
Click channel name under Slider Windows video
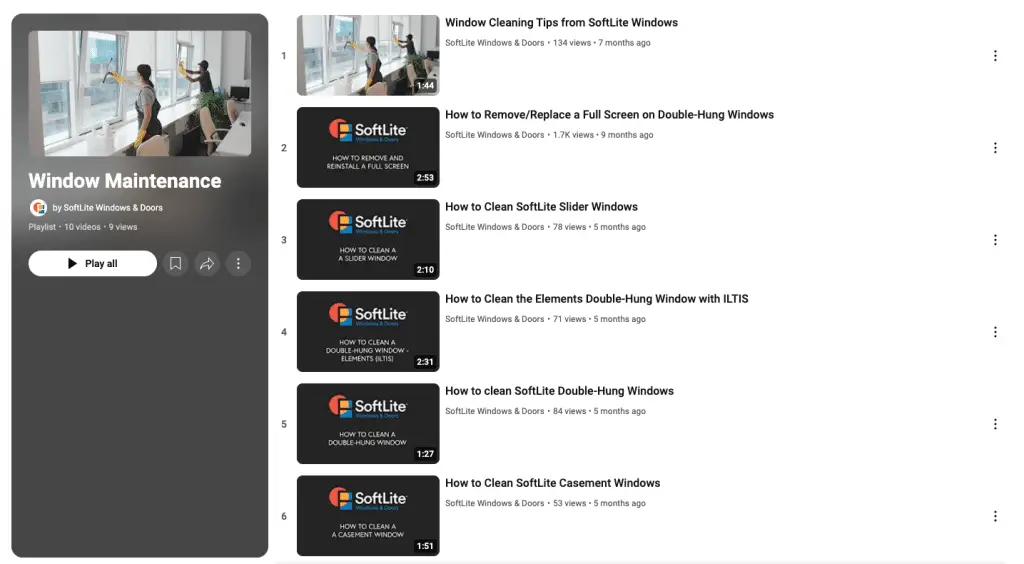494,227
